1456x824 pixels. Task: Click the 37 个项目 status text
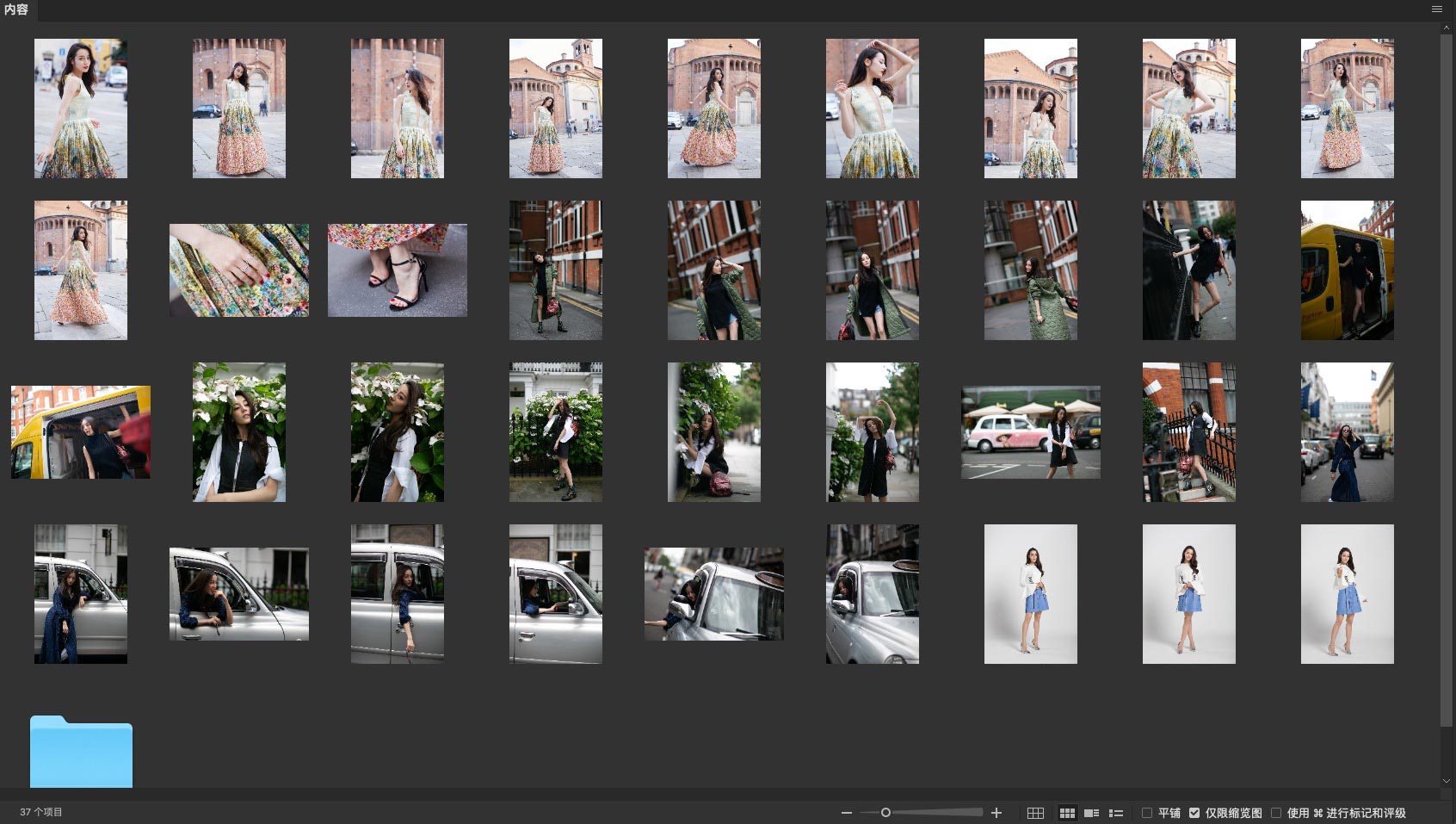coord(41,812)
